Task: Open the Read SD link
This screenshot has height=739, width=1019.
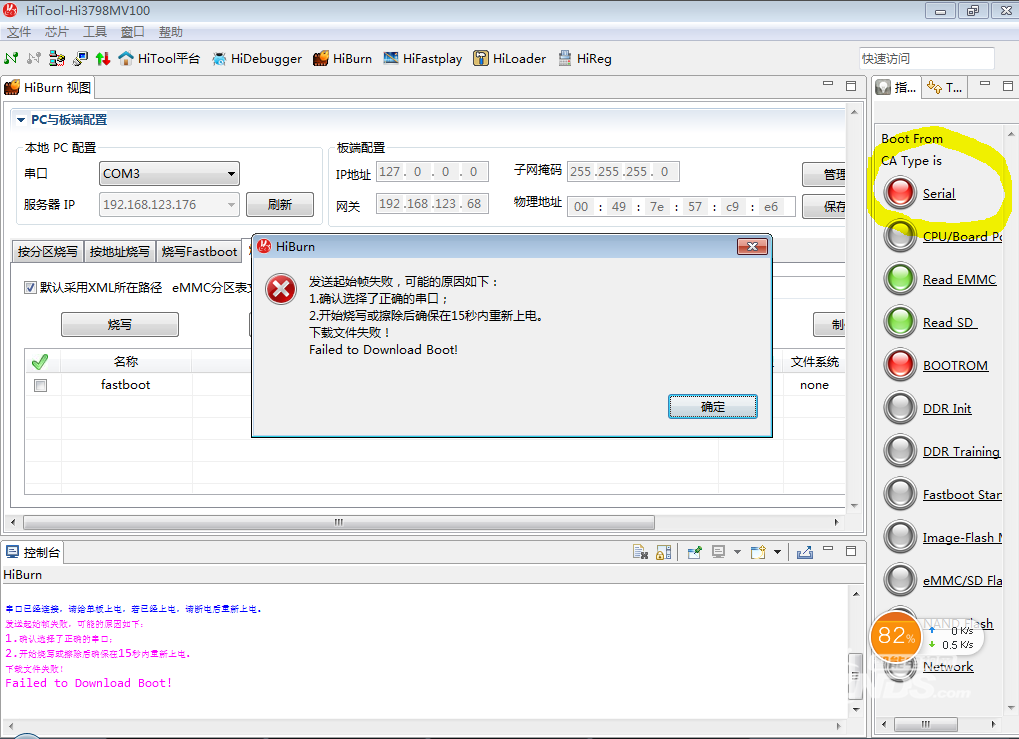Action: (x=949, y=322)
